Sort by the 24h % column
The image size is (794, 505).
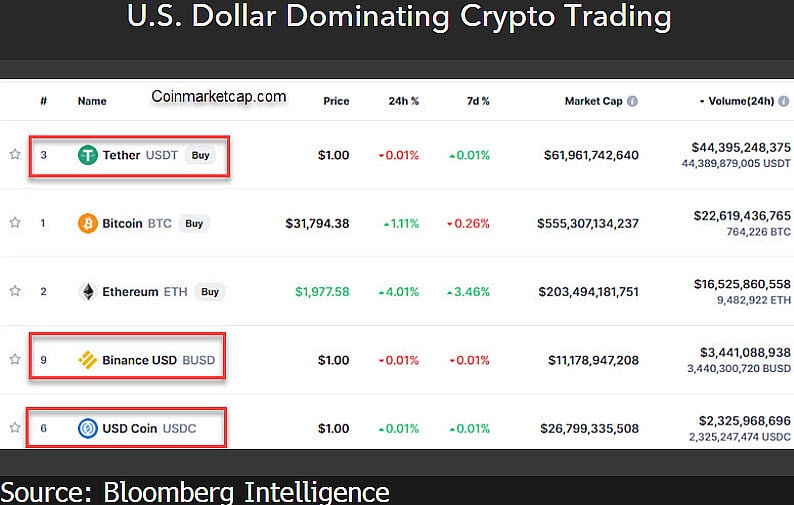pos(404,101)
